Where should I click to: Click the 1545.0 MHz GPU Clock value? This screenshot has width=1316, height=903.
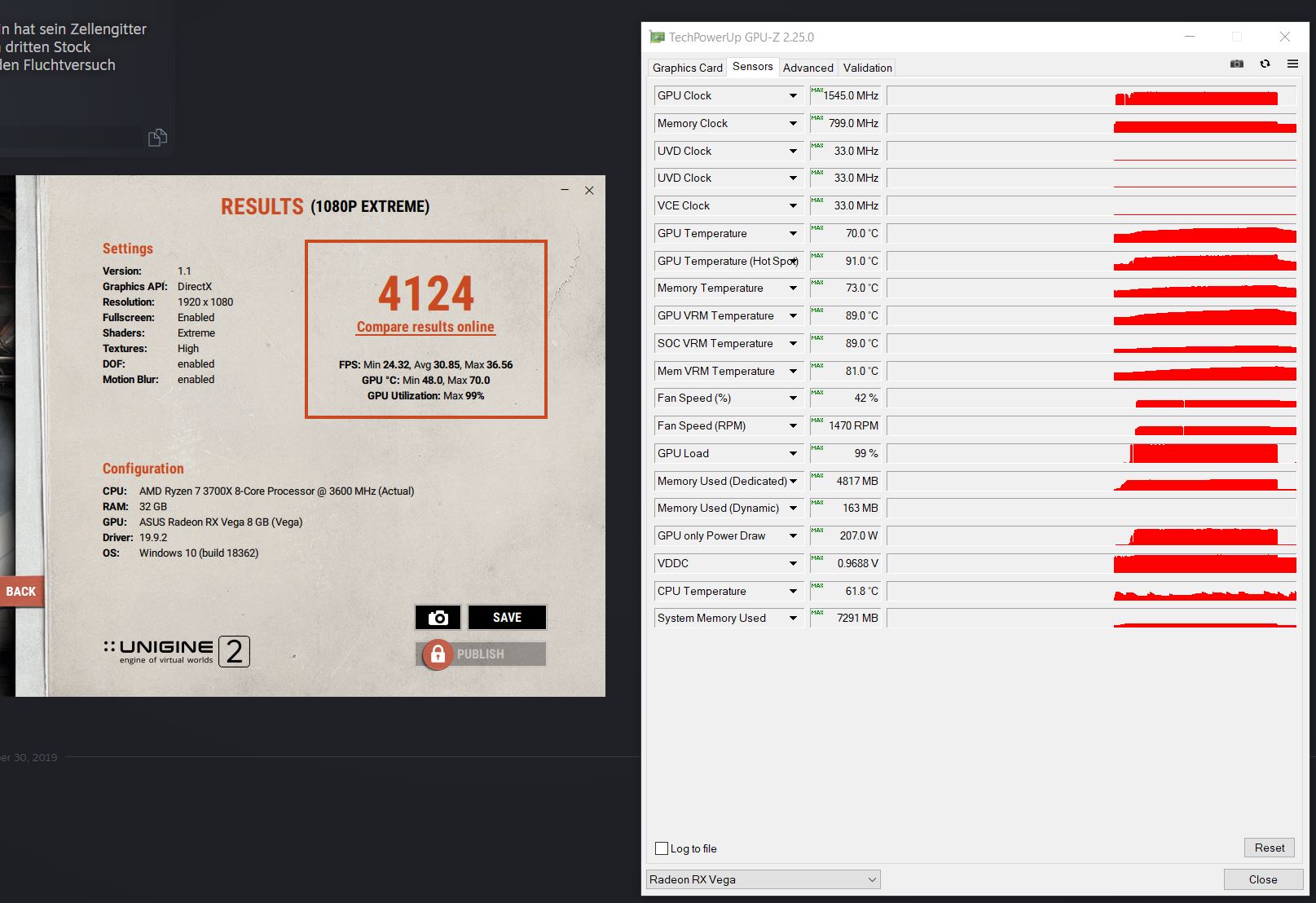(851, 95)
